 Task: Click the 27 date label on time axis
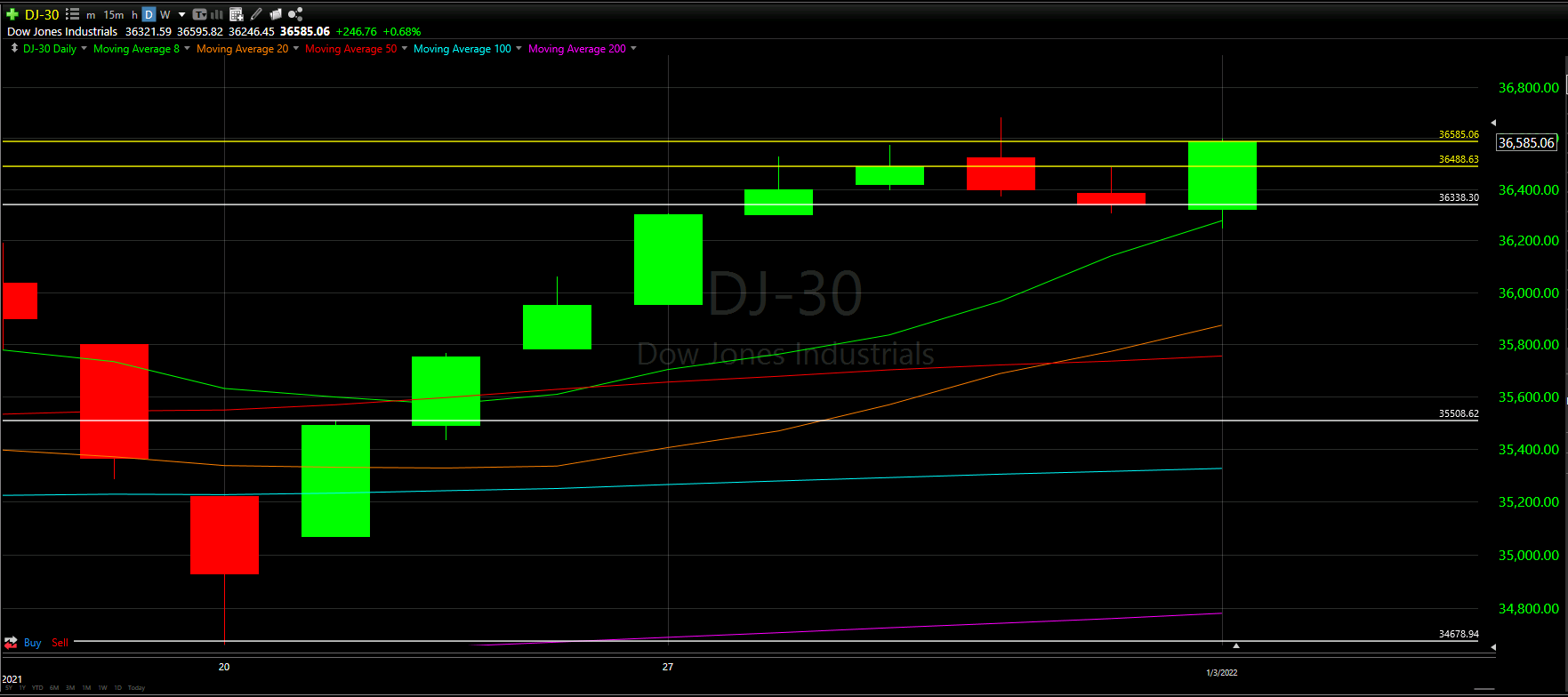click(668, 667)
